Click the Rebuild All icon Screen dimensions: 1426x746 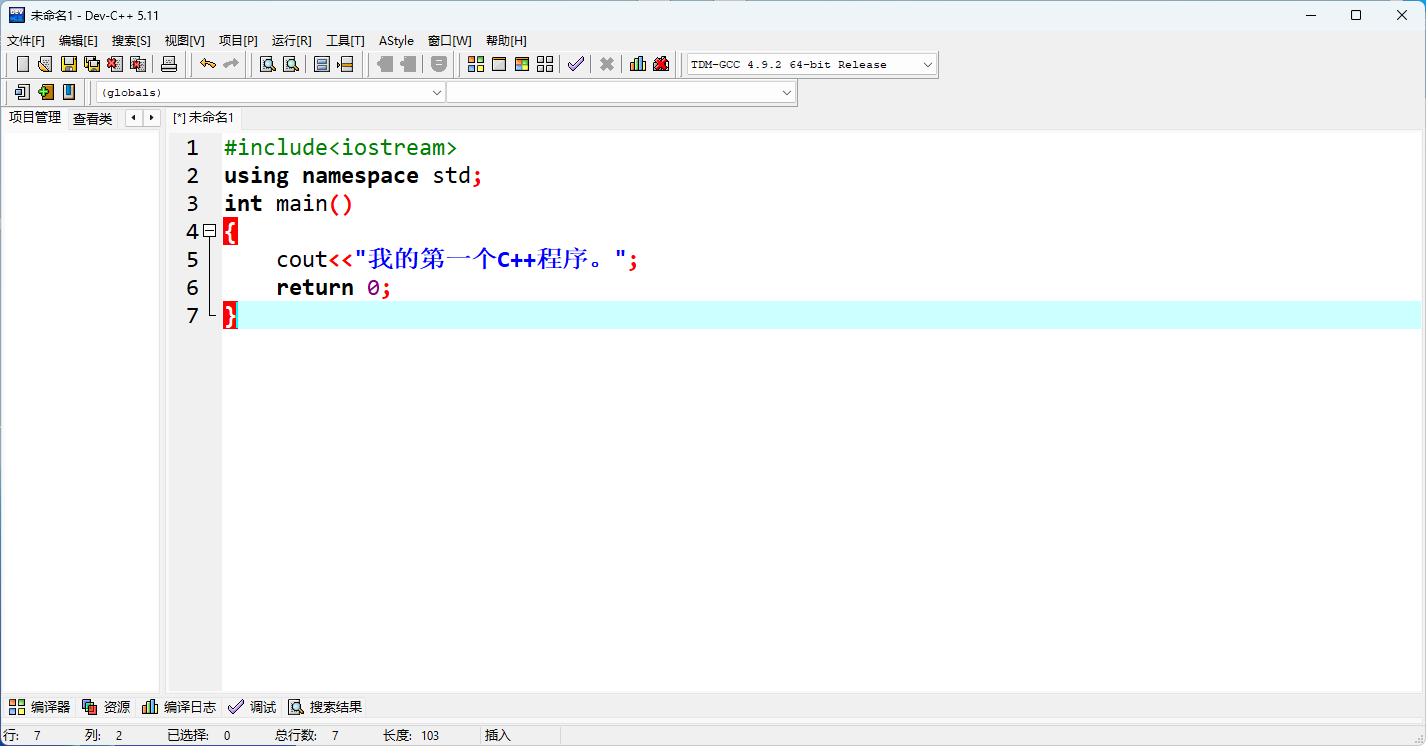click(x=545, y=64)
